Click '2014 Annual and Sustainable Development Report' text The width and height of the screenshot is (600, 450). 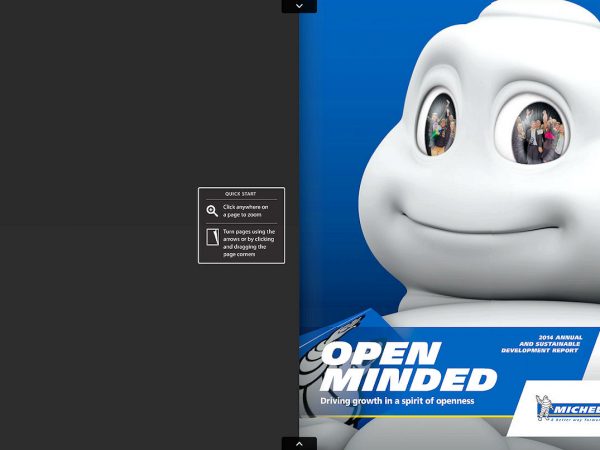point(542,344)
